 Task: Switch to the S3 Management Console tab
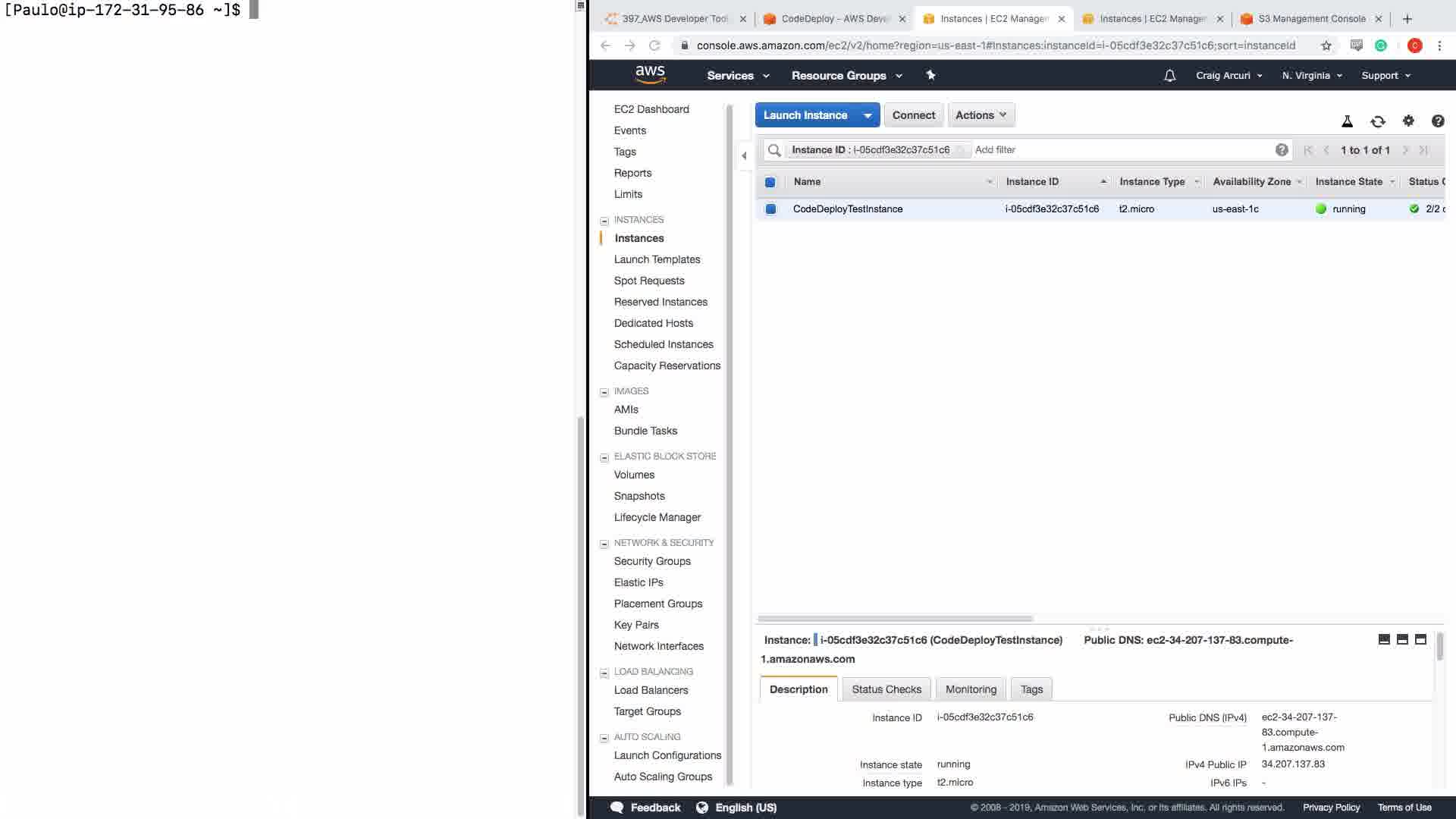[x=1311, y=19]
